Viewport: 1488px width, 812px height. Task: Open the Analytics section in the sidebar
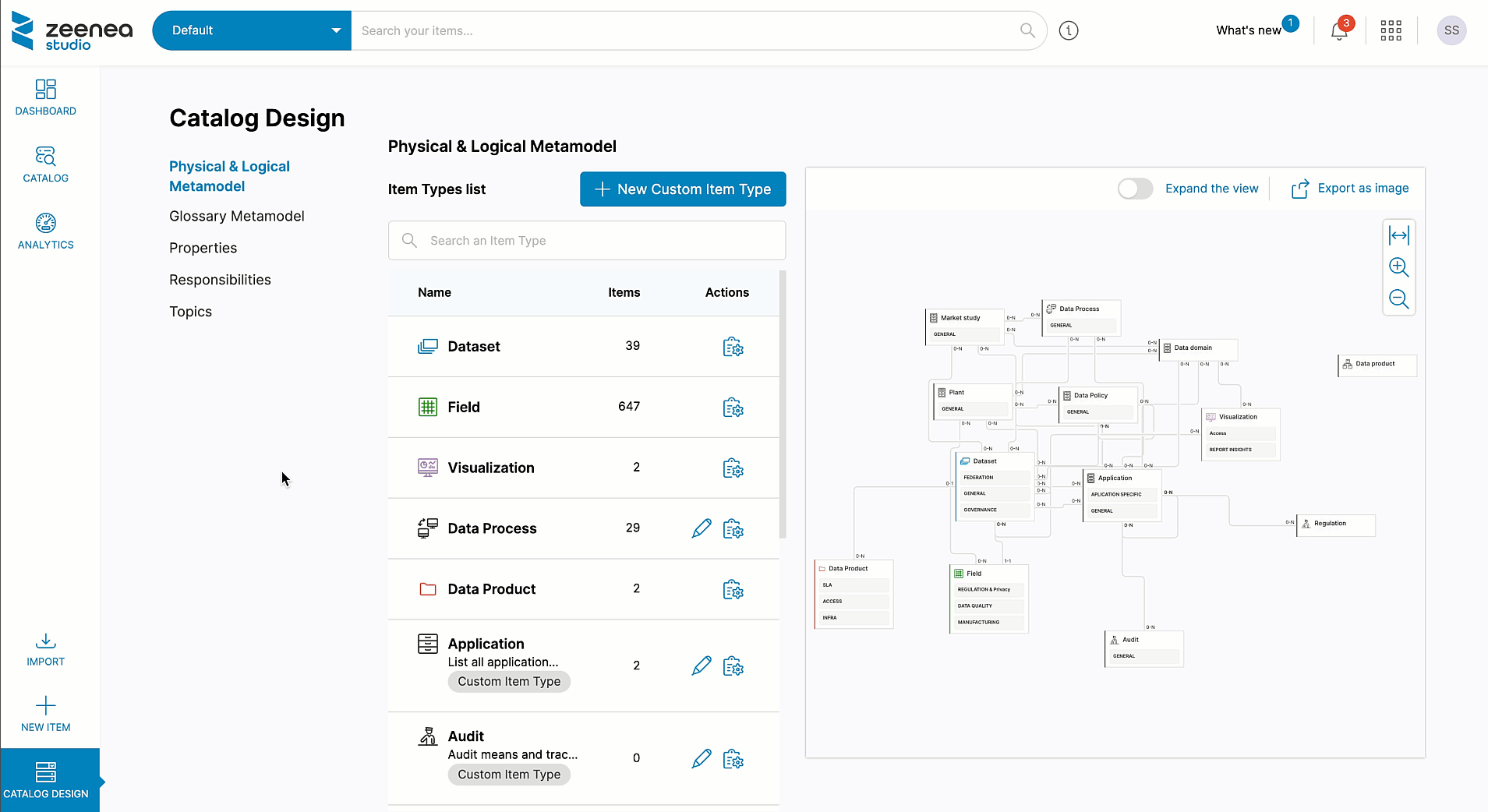pos(45,231)
